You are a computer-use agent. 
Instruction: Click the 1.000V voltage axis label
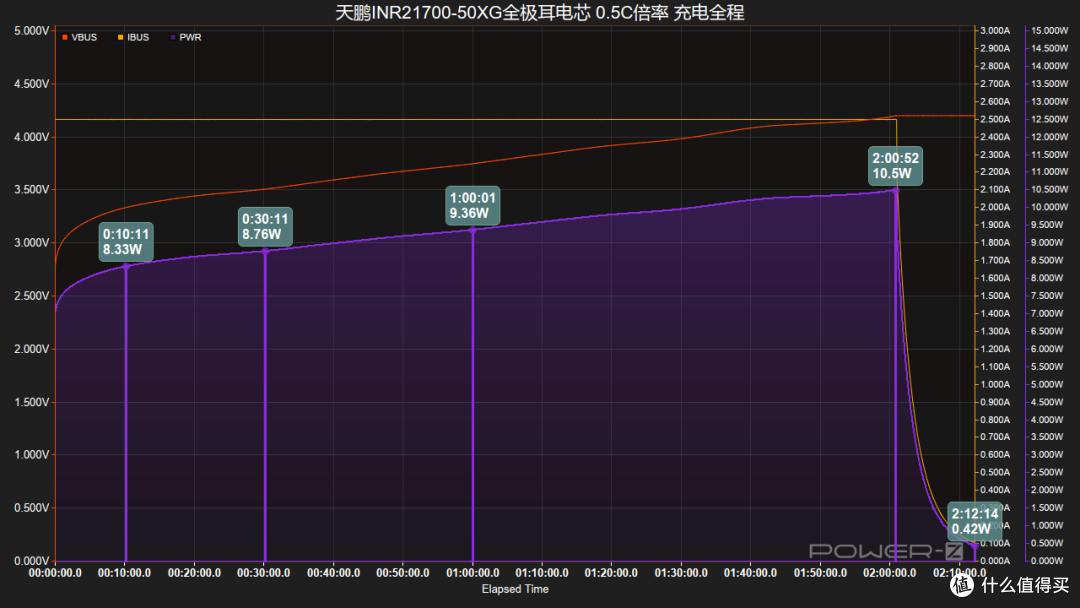32,455
